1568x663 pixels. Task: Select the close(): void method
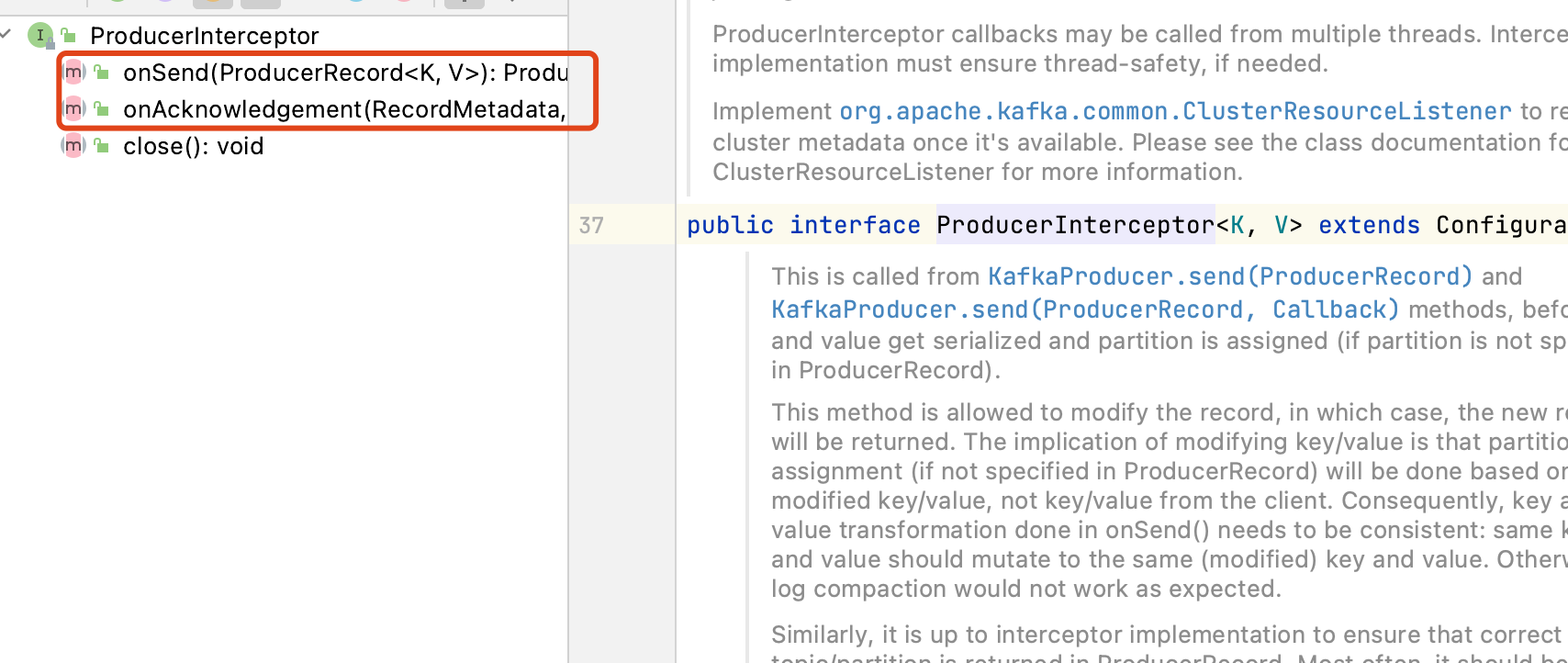(x=193, y=146)
